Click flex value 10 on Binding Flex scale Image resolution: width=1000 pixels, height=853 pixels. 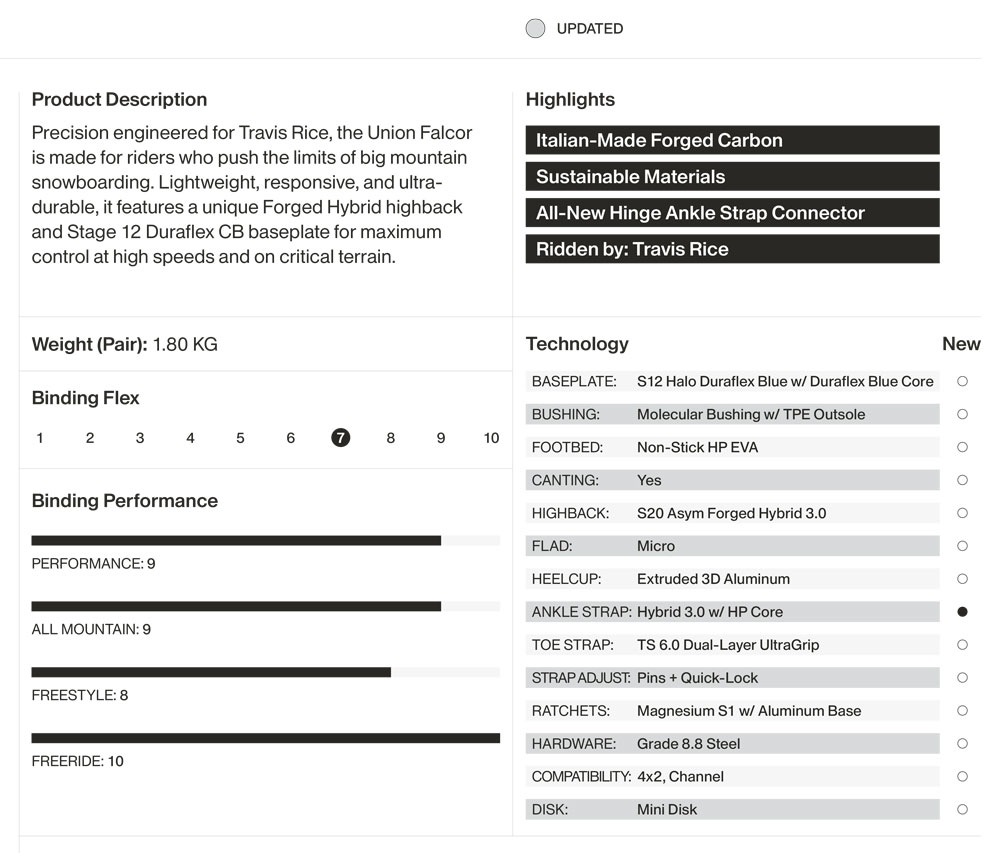pyautogui.click(x=491, y=438)
